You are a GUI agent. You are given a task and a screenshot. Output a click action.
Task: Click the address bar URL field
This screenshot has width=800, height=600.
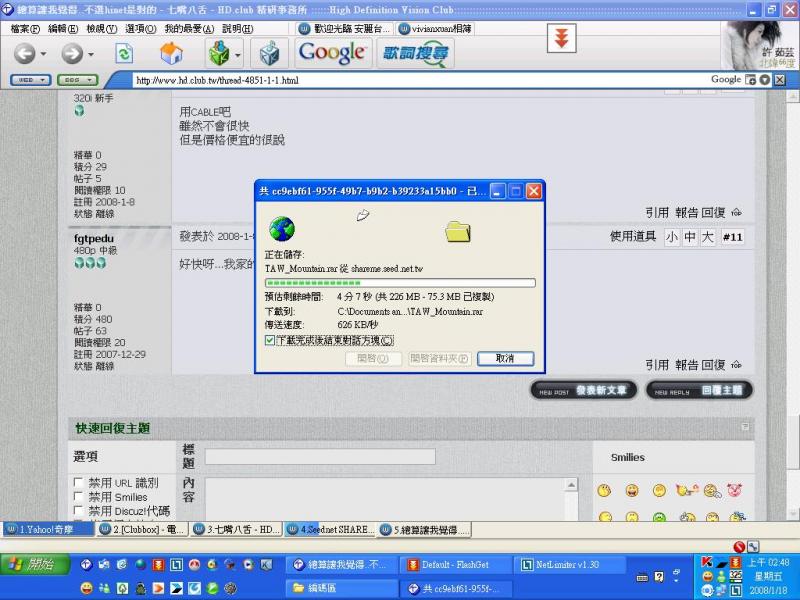pos(418,80)
